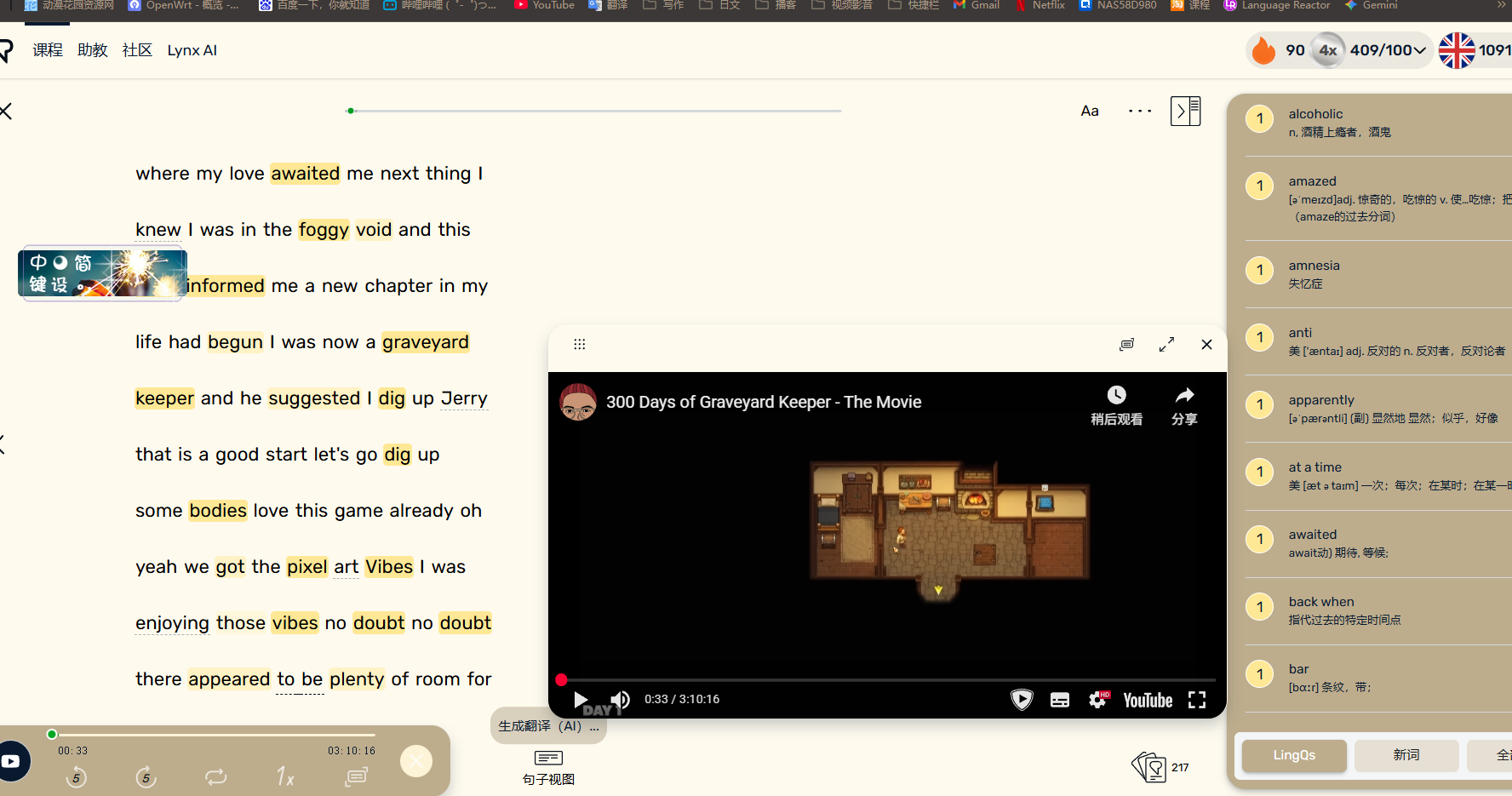Click the loop/repeat audio icon
The width and height of the screenshot is (1512, 796).
click(x=215, y=776)
